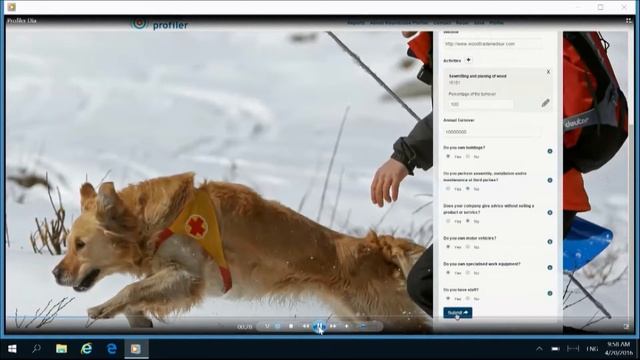
Task: Select No for Do you own motor vehicles
Action: click(468, 247)
